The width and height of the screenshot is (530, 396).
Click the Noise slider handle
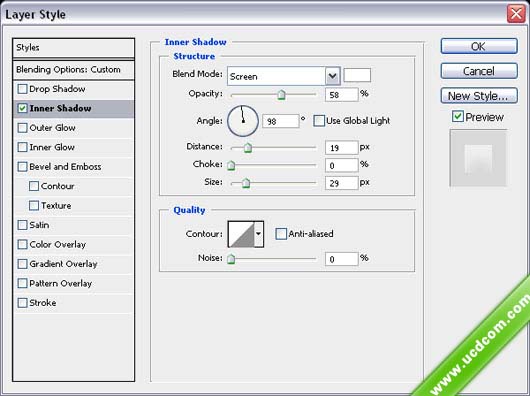coord(231,259)
